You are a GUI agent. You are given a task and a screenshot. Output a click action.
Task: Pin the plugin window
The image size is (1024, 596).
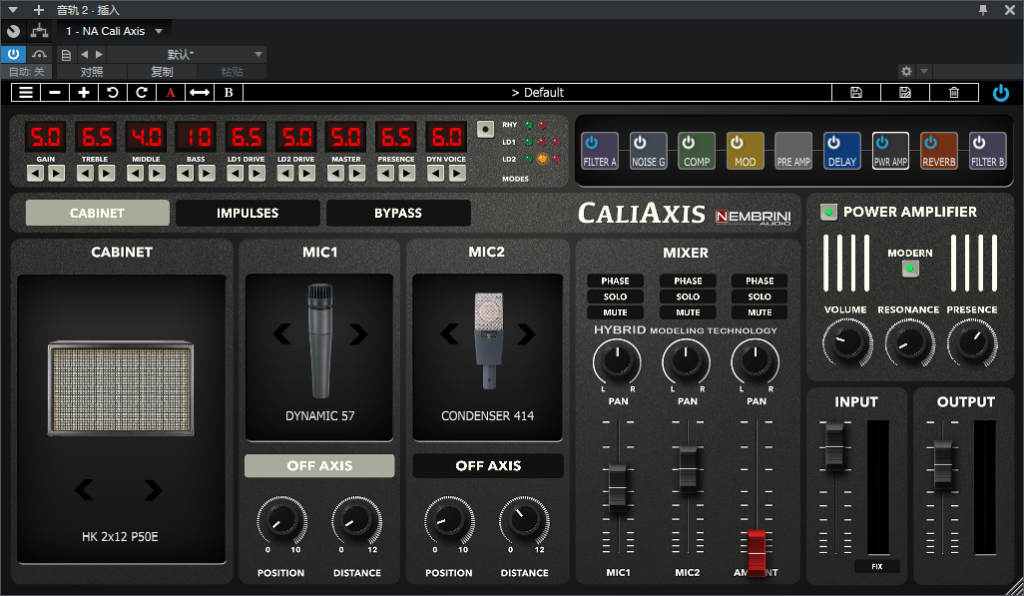(x=983, y=10)
